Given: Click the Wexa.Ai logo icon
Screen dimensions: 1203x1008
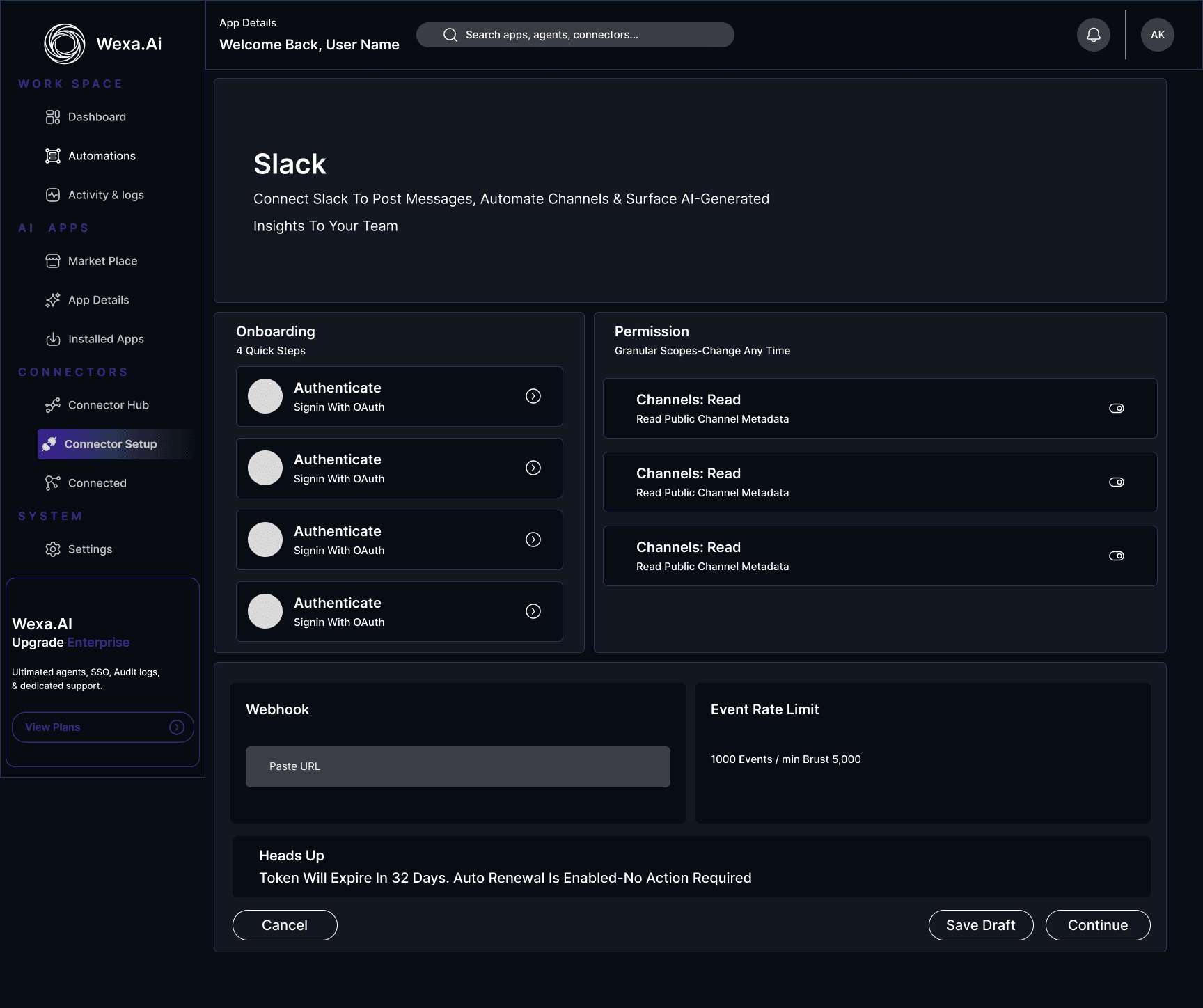Looking at the screenshot, I should (65, 44).
